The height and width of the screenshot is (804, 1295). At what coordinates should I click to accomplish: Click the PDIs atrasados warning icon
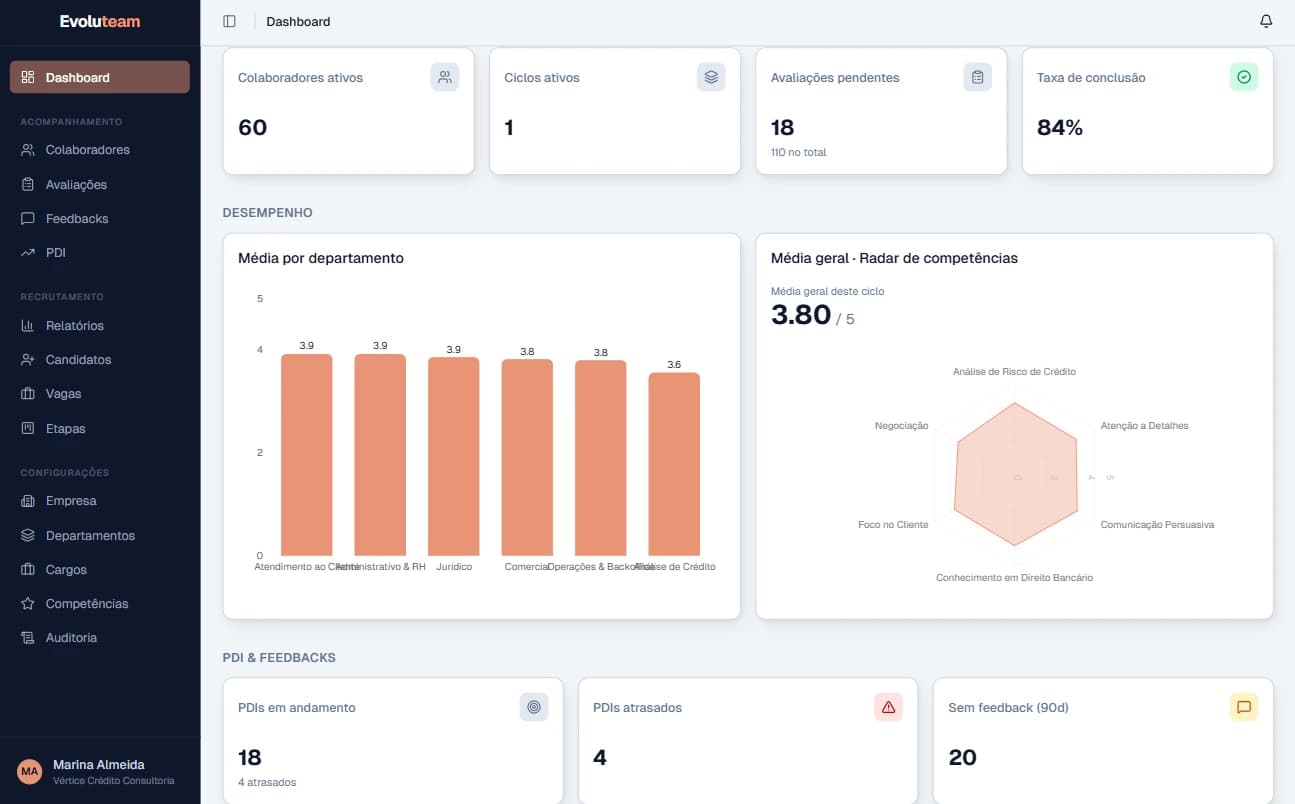(x=889, y=707)
